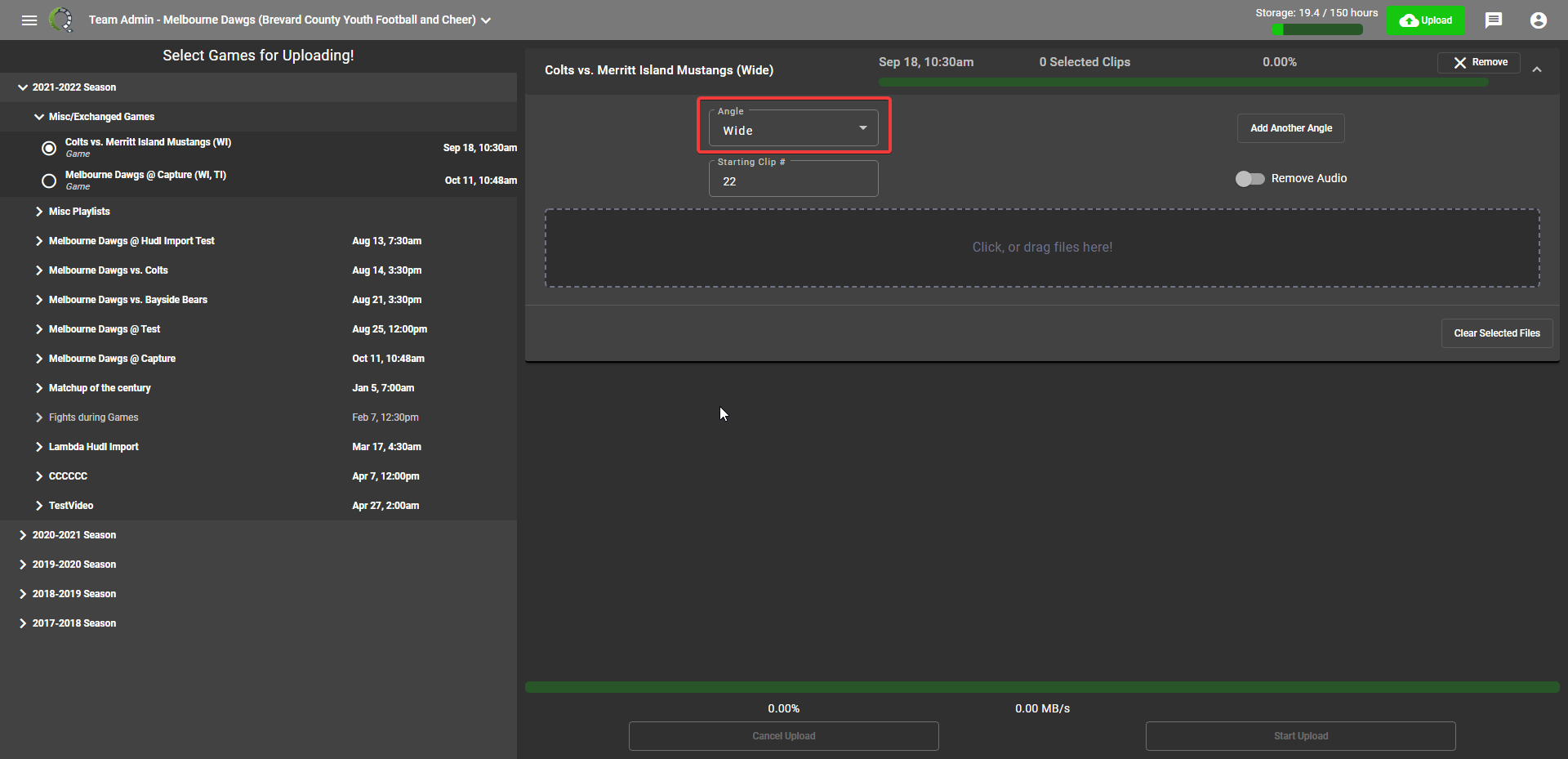
Task: Click the green cloud Upload button
Action: click(x=1425, y=20)
